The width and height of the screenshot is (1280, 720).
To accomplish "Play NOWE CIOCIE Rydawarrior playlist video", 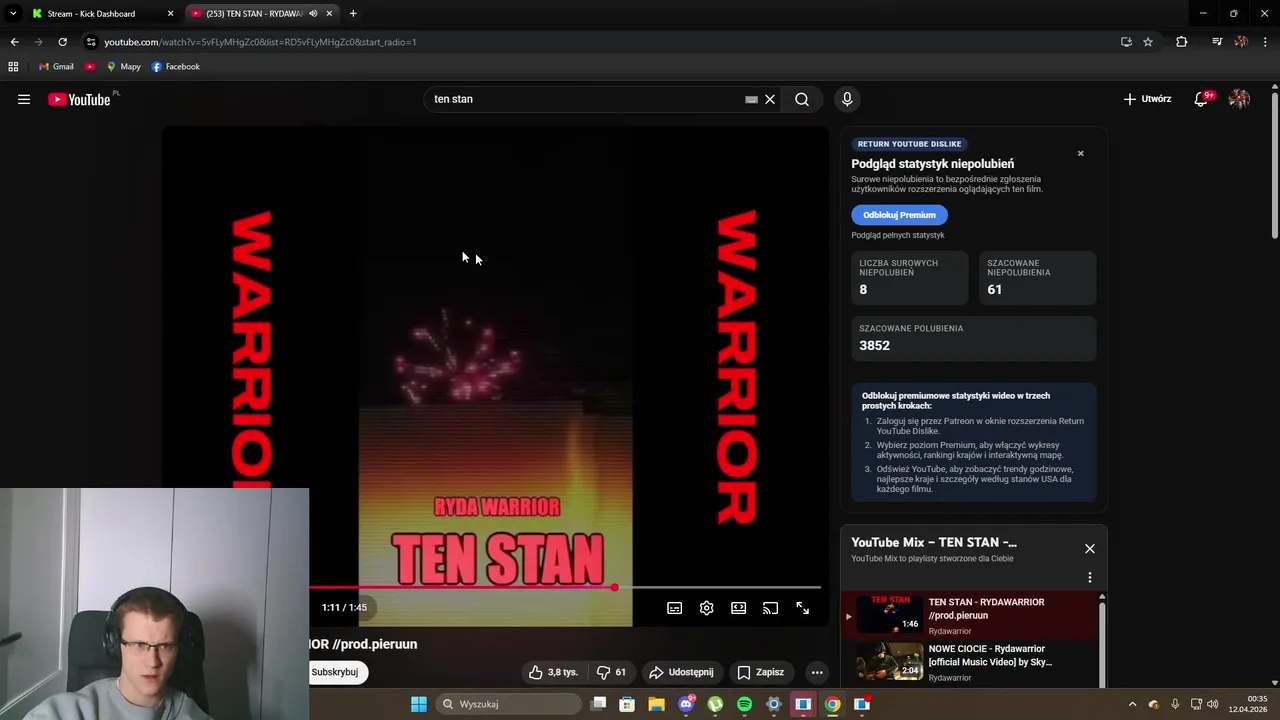I will (970, 661).
